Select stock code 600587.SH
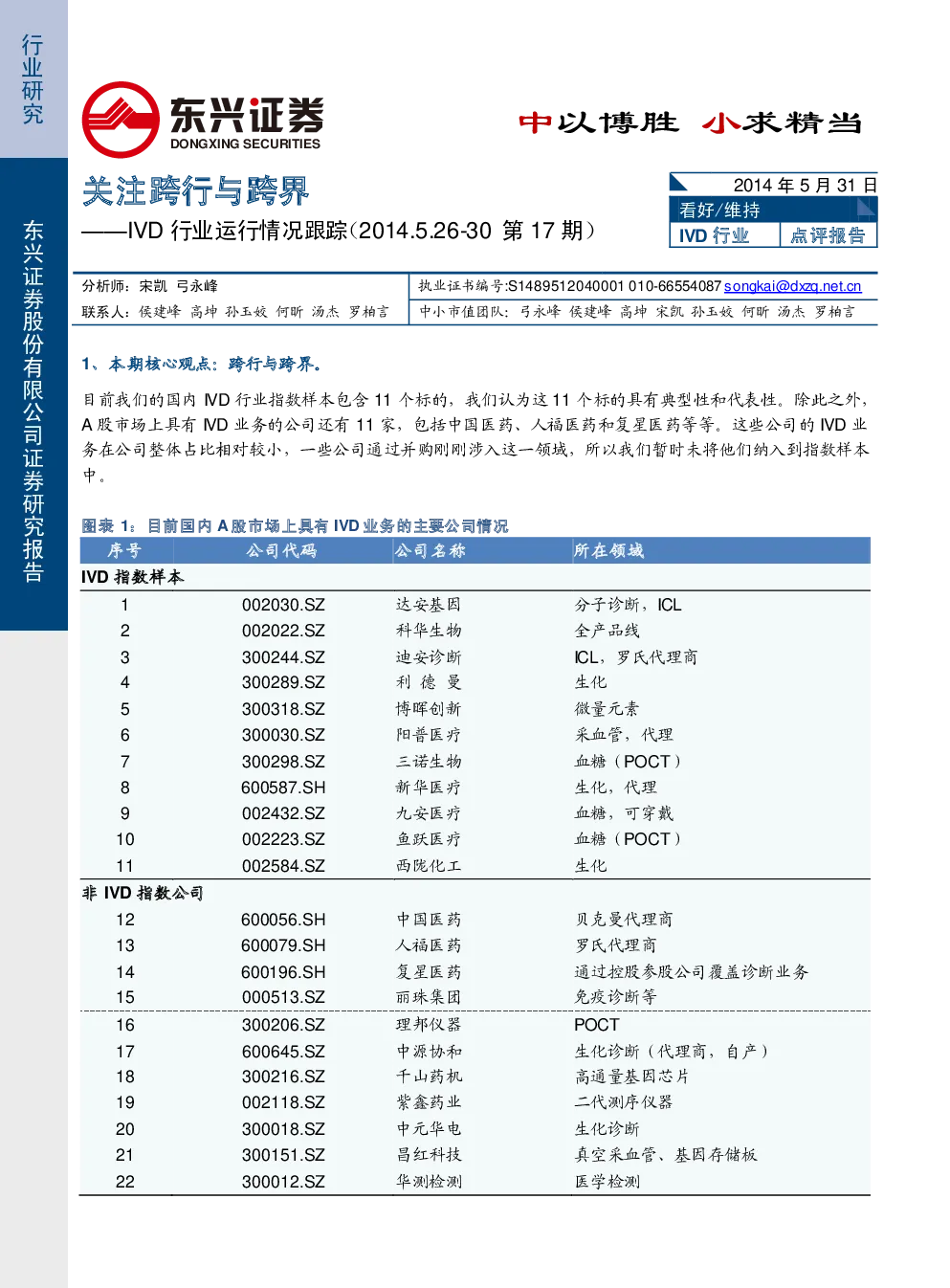950x1288 pixels. [x=283, y=788]
